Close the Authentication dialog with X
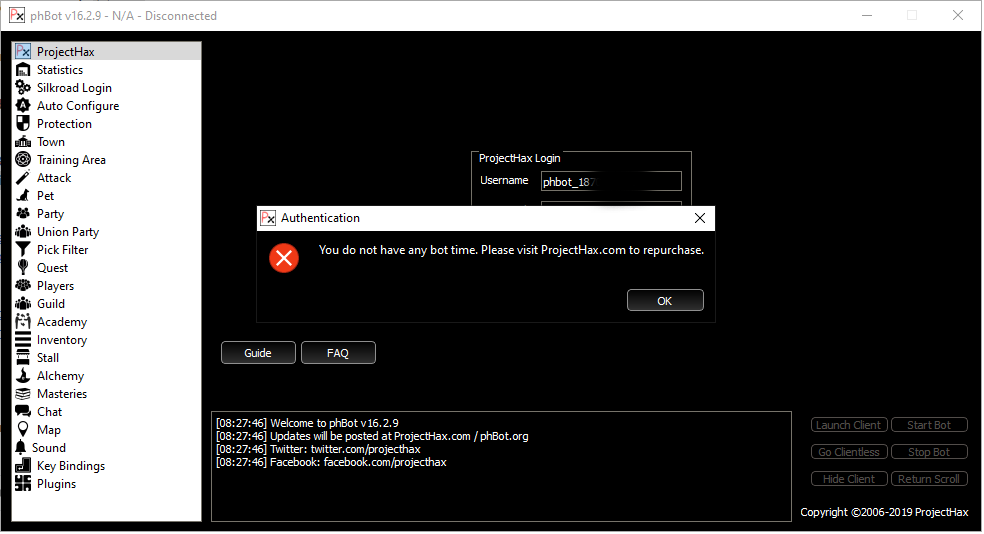This screenshot has width=984, height=534. tap(700, 218)
